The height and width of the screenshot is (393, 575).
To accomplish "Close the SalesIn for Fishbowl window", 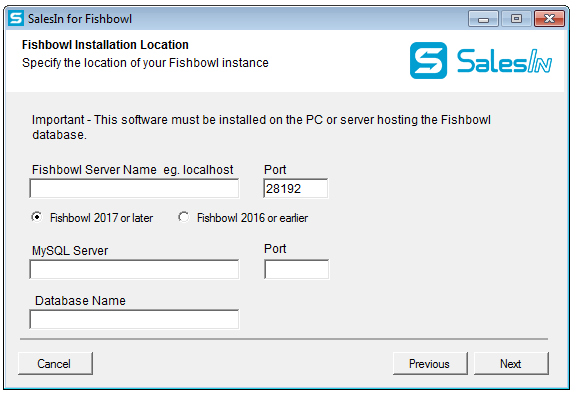I will [x=549, y=19].
